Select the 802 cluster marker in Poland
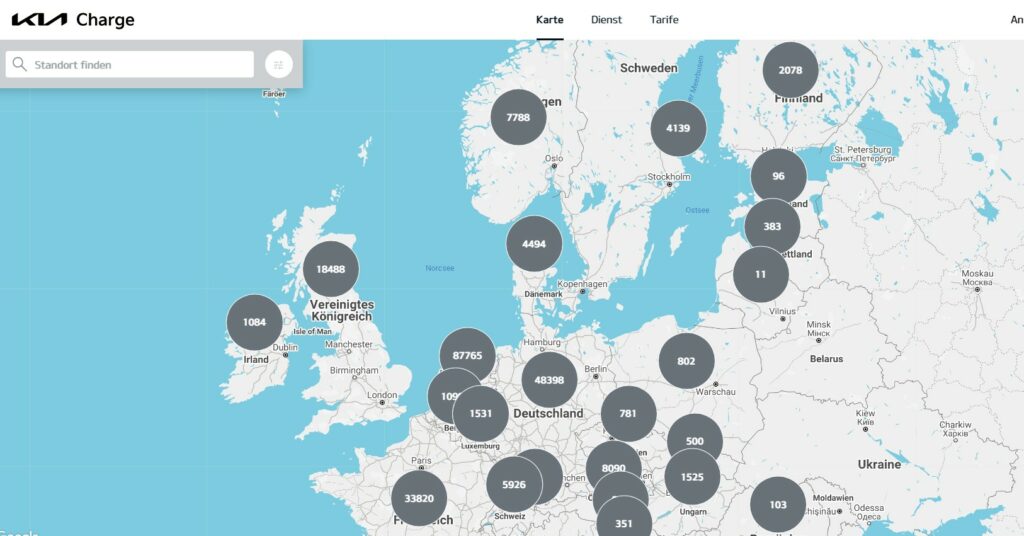Image resolution: width=1024 pixels, height=536 pixels. click(x=686, y=361)
